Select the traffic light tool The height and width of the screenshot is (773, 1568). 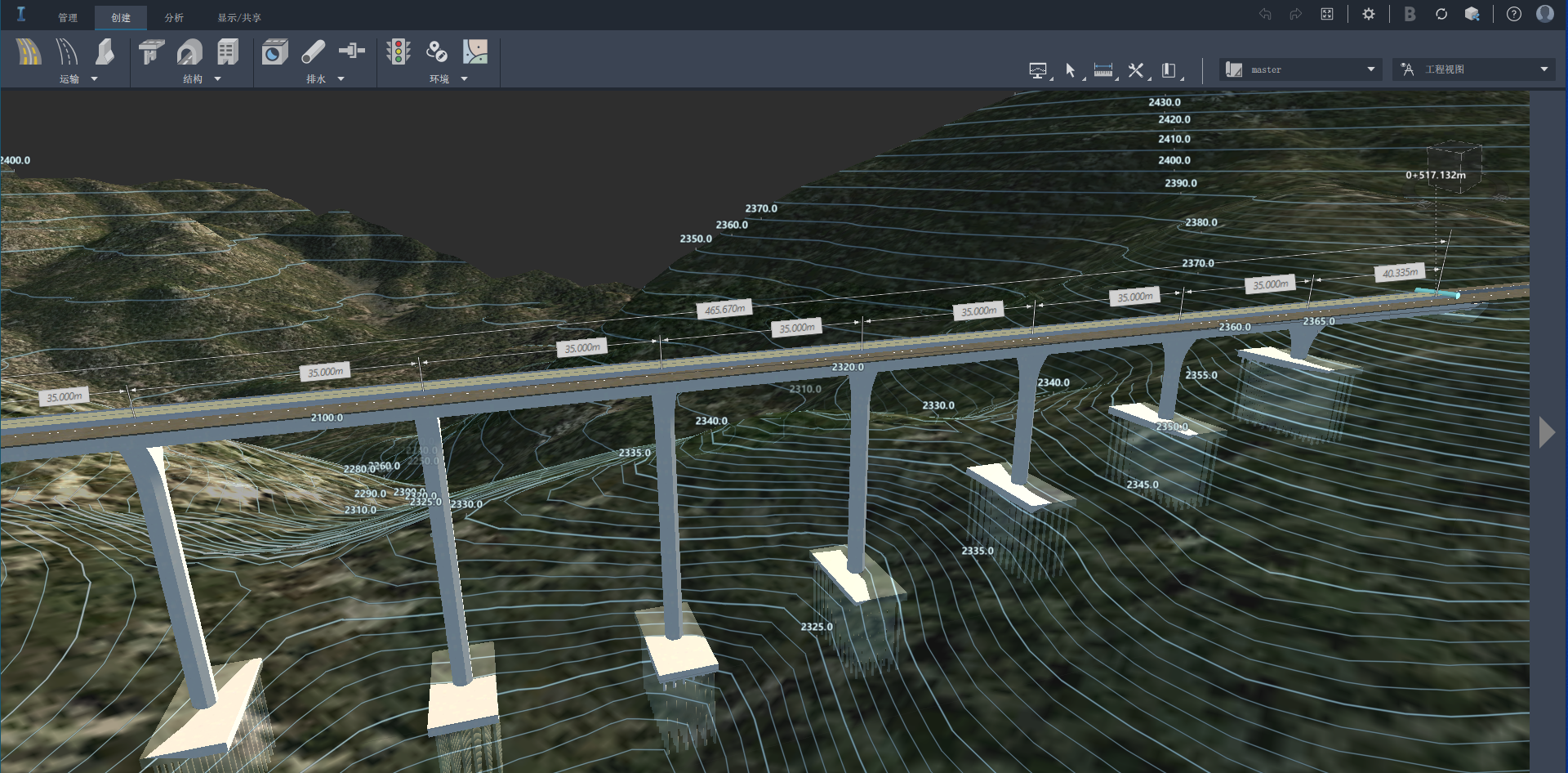399,52
